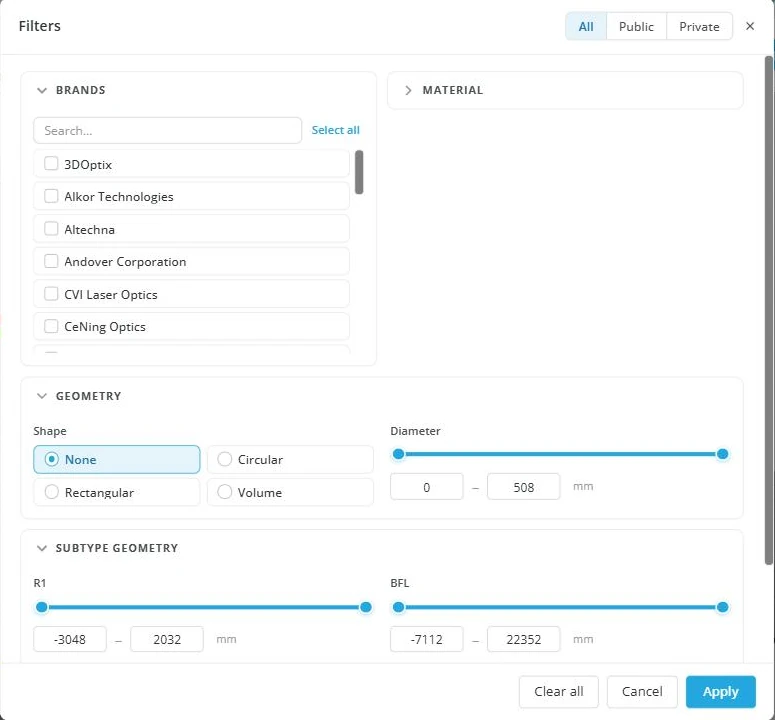775x720 pixels.
Task: Click the MATERIAL heading text
Action: (453, 90)
